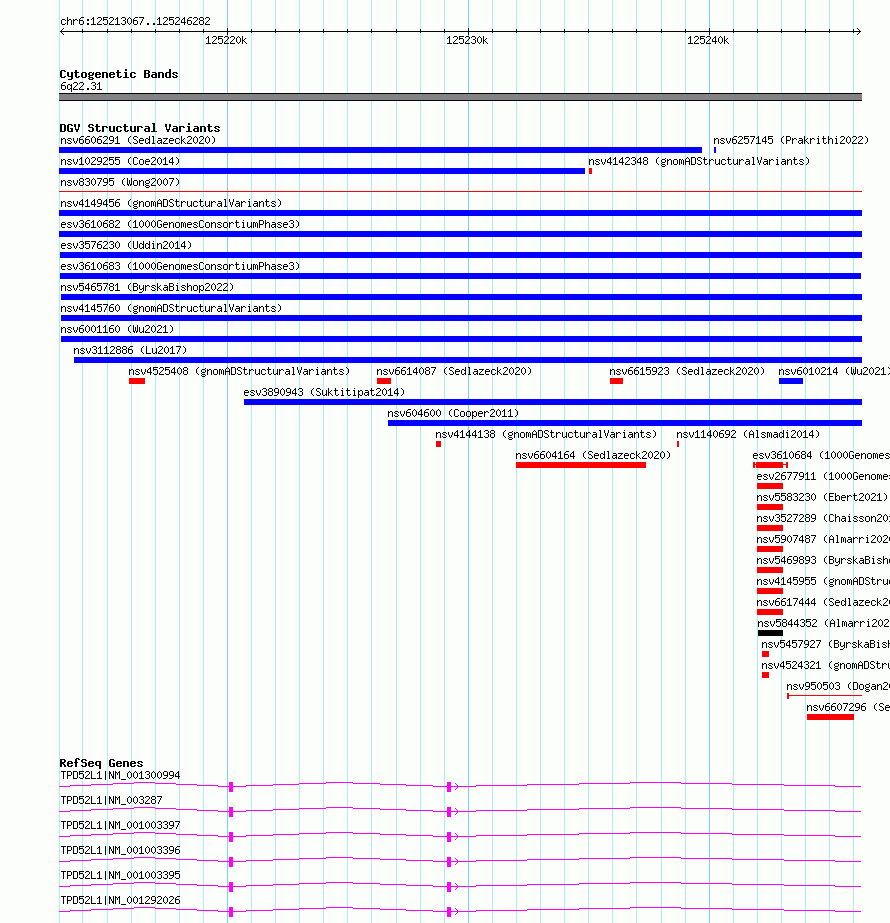Click the DGV Structural Variants track title
This screenshot has height=923, width=890.
[x=140, y=128]
